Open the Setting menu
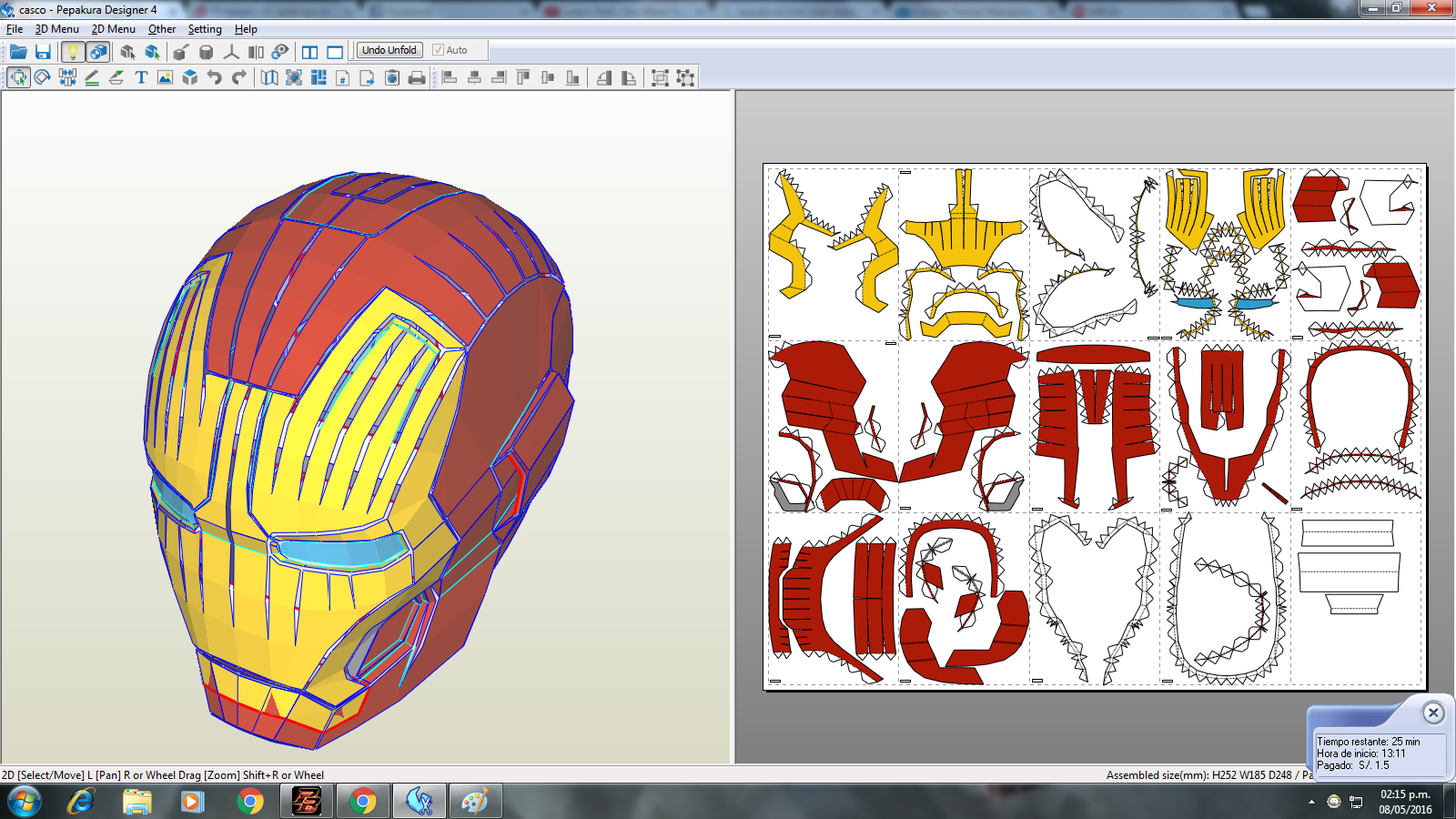Viewport: 1456px width, 819px height. [205, 29]
